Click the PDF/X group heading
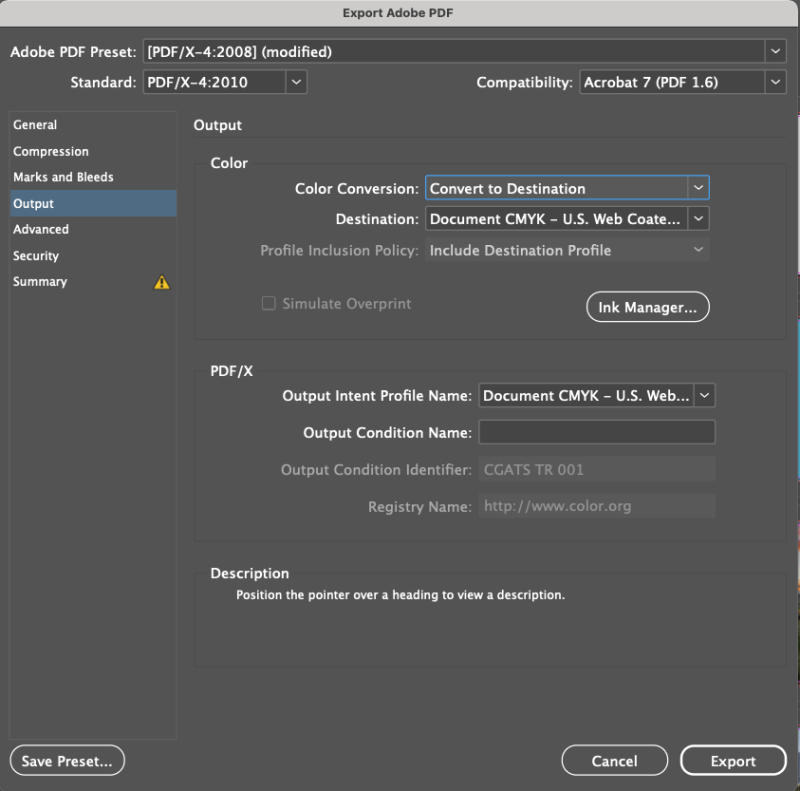 click(x=232, y=371)
